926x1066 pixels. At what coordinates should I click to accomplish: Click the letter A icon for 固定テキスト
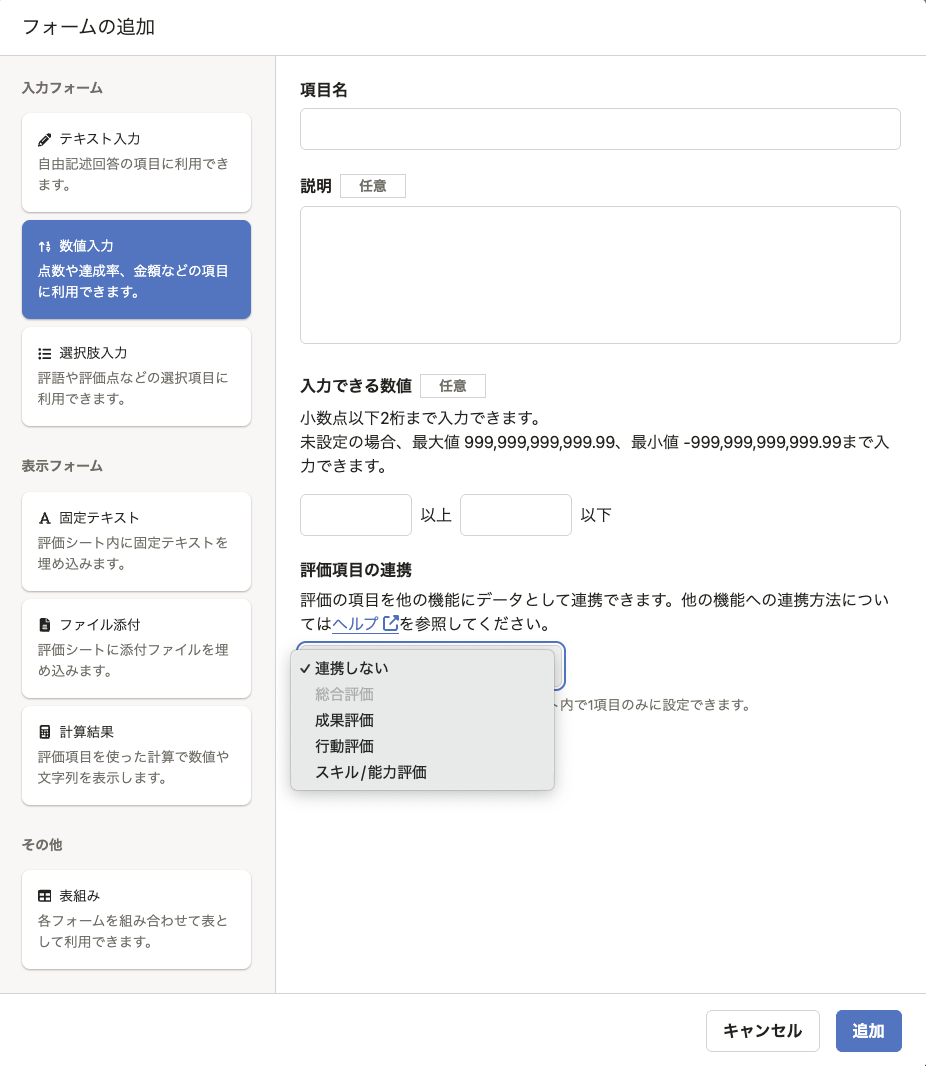click(44, 518)
